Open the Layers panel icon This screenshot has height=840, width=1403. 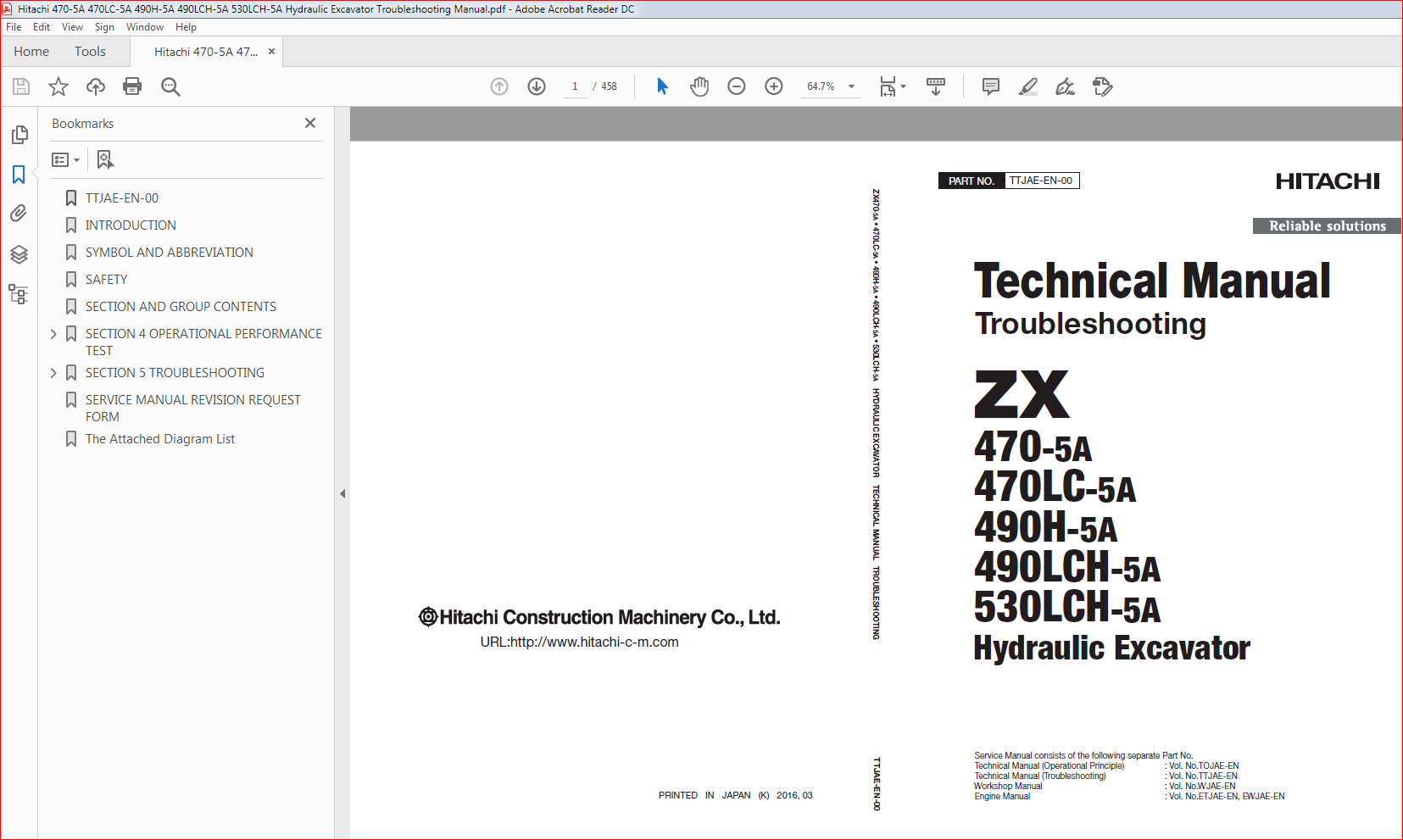[x=19, y=254]
